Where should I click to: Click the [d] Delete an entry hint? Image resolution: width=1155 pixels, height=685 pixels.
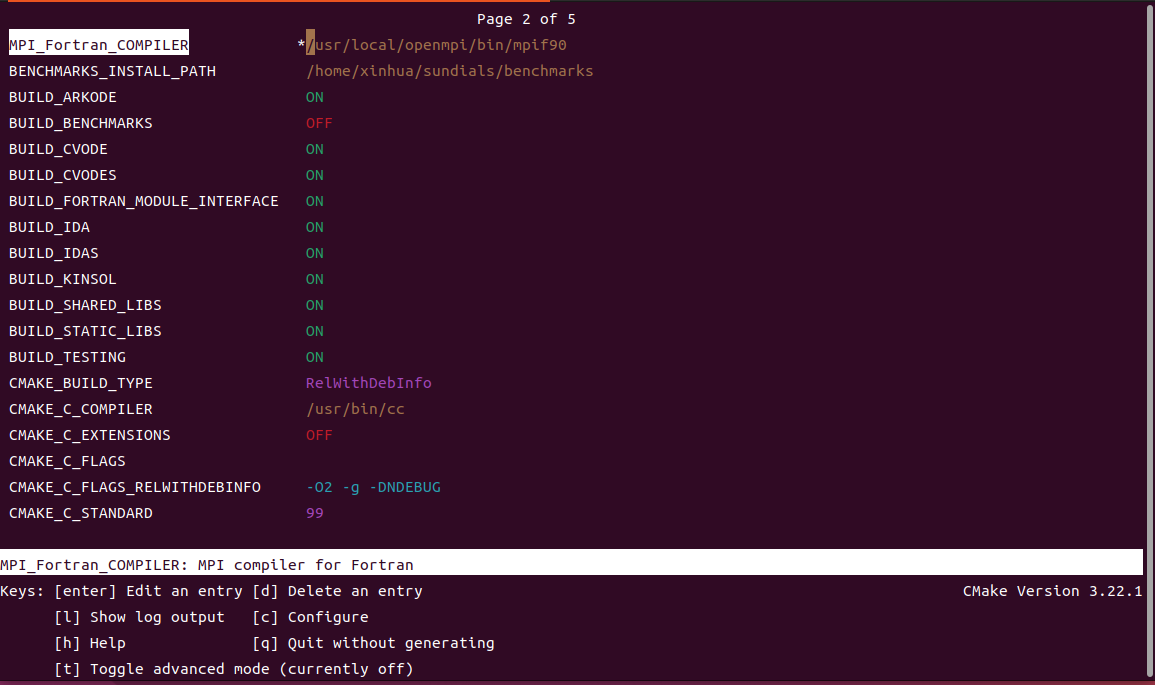pos(337,591)
